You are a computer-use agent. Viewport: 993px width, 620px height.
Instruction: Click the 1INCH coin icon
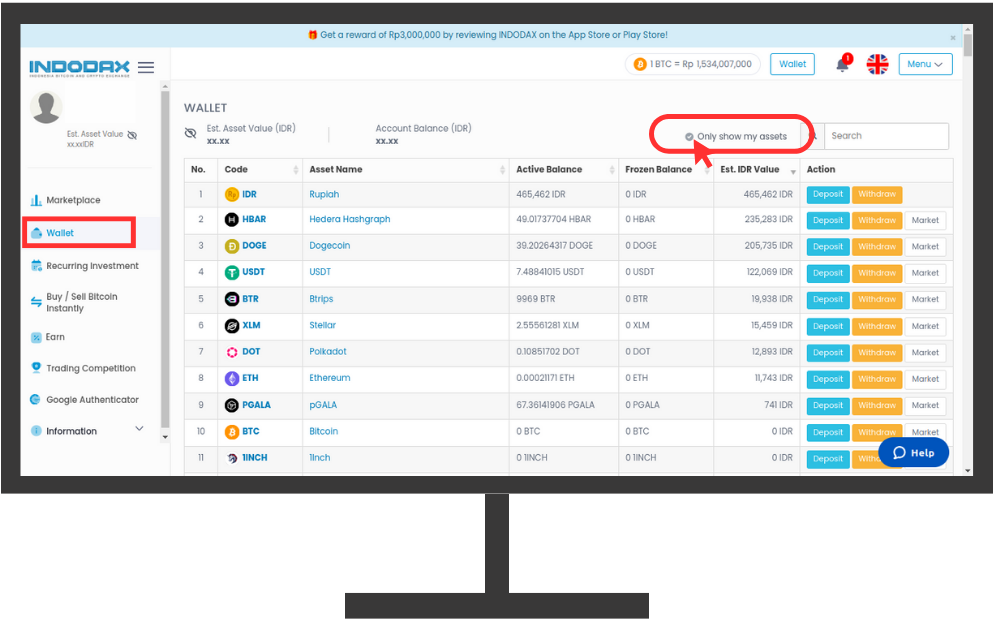(x=232, y=458)
